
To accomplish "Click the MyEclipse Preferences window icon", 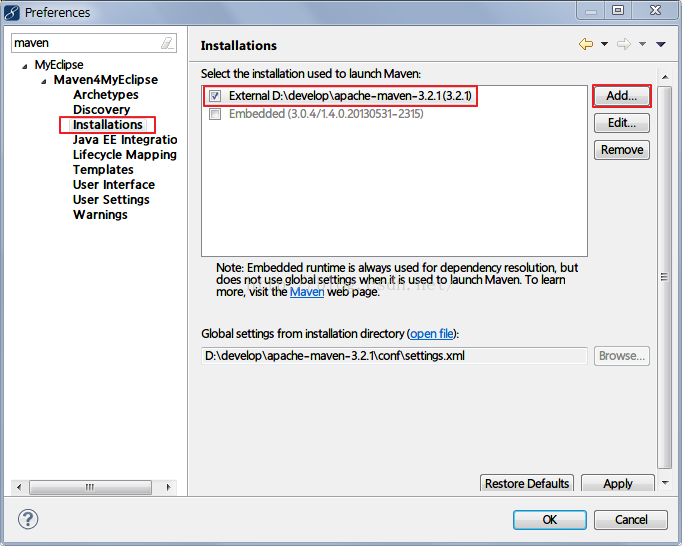I will click(x=12, y=13).
